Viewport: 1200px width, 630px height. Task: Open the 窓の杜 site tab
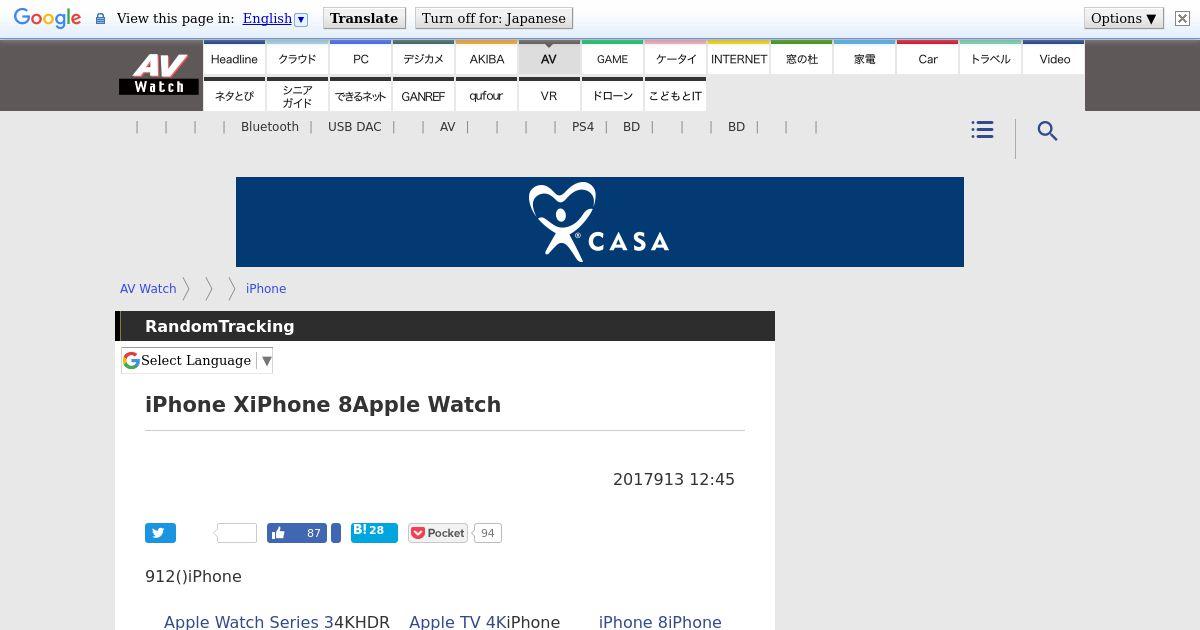[x=802, y=59]
